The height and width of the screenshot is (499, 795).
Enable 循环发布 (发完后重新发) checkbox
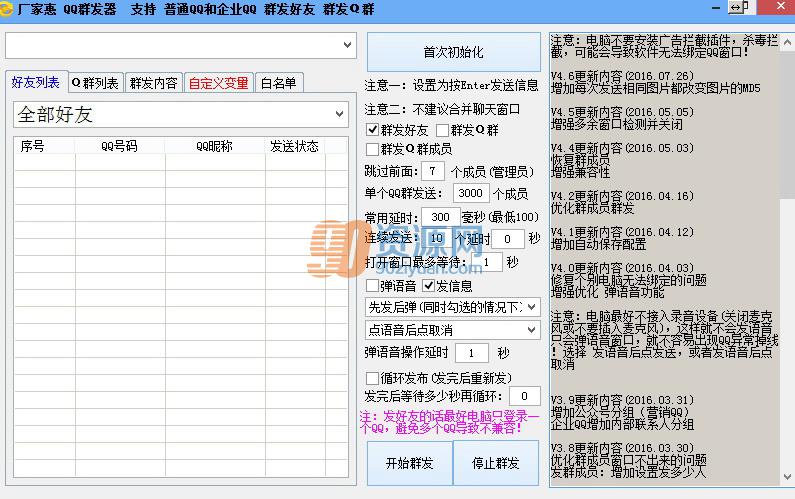pos(372,378)
